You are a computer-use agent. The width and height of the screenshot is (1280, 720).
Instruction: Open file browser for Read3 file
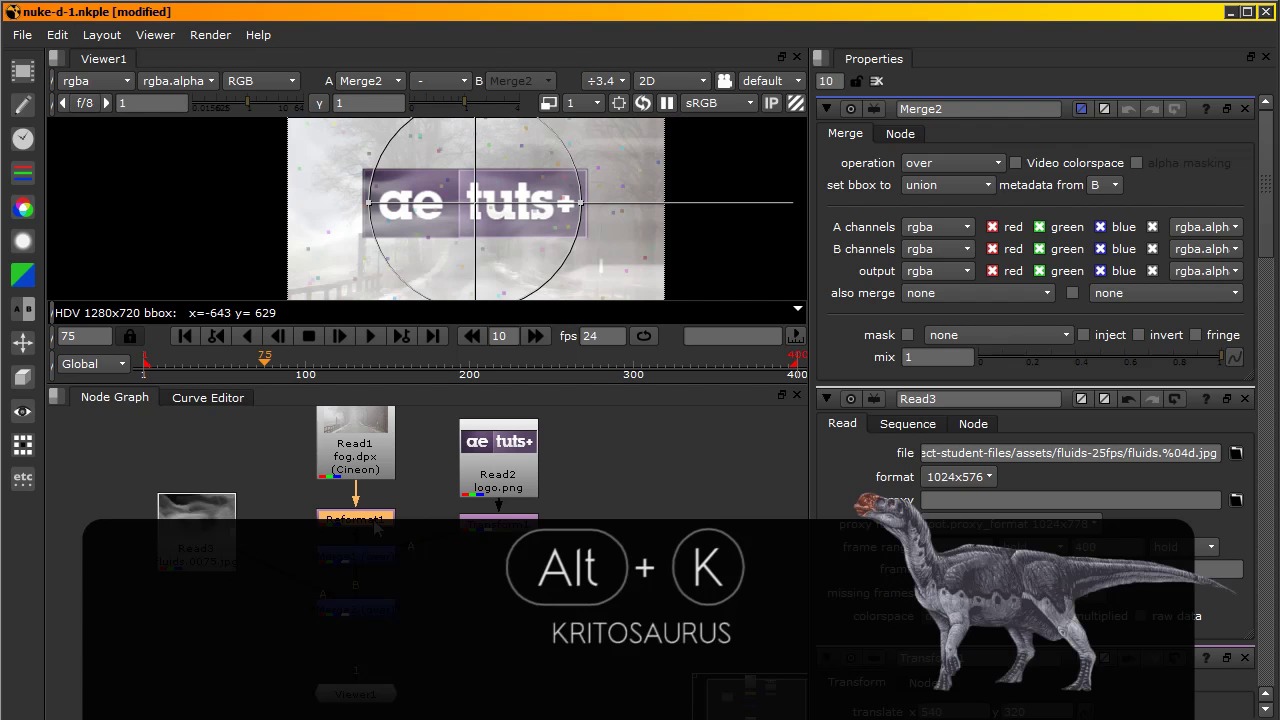pos(1236,453)
